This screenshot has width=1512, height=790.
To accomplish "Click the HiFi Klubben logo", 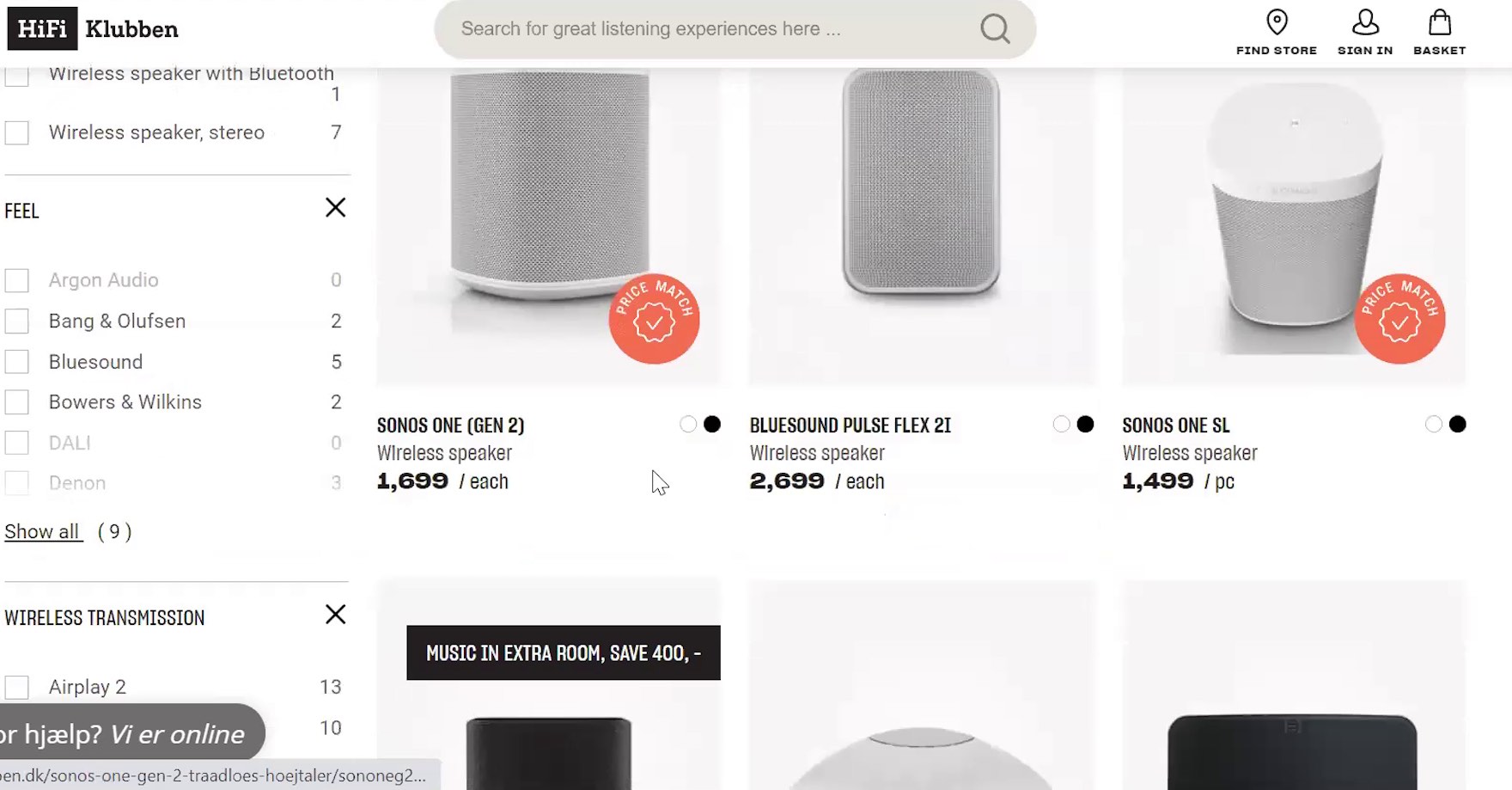I will coord(93,29).
